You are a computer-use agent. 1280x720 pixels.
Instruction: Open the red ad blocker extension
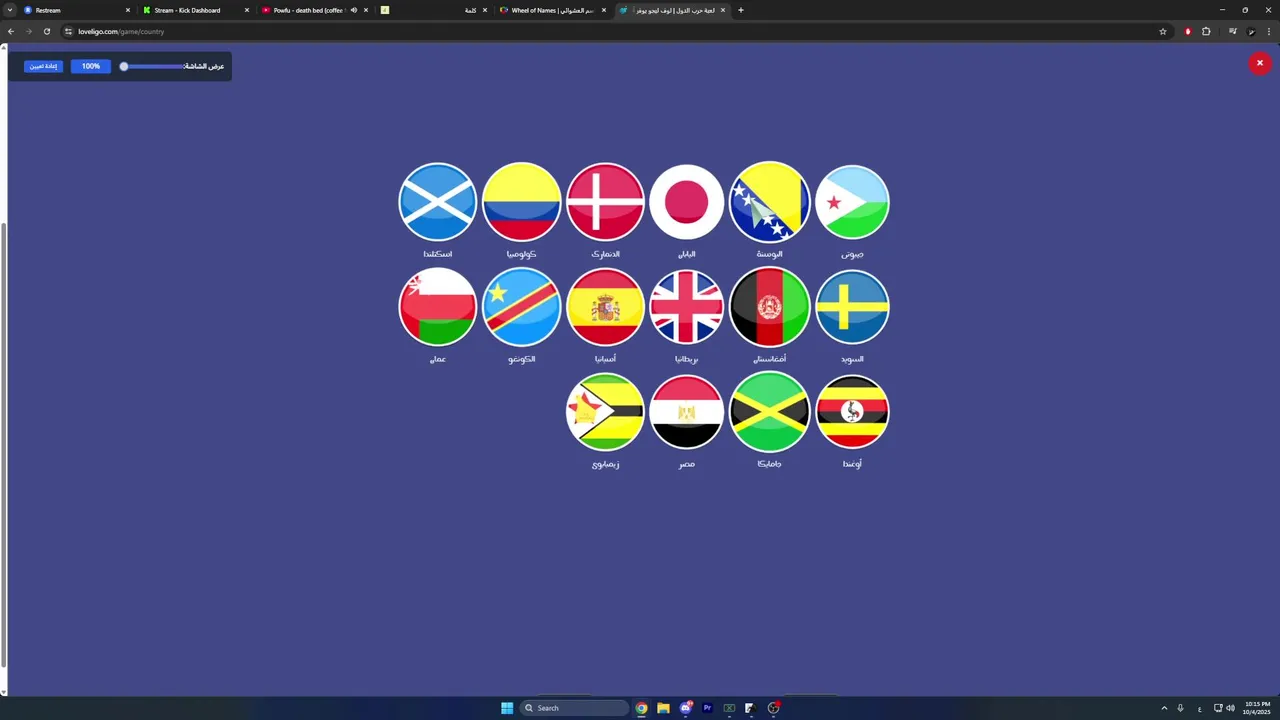[x=1188, y=31]
